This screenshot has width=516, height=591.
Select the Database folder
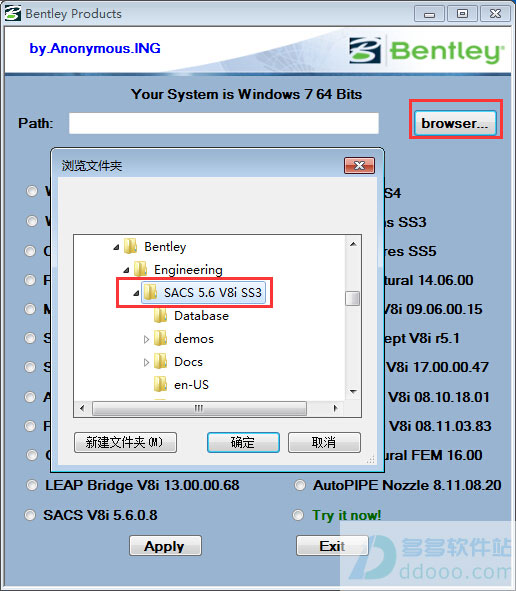[201, 316]
